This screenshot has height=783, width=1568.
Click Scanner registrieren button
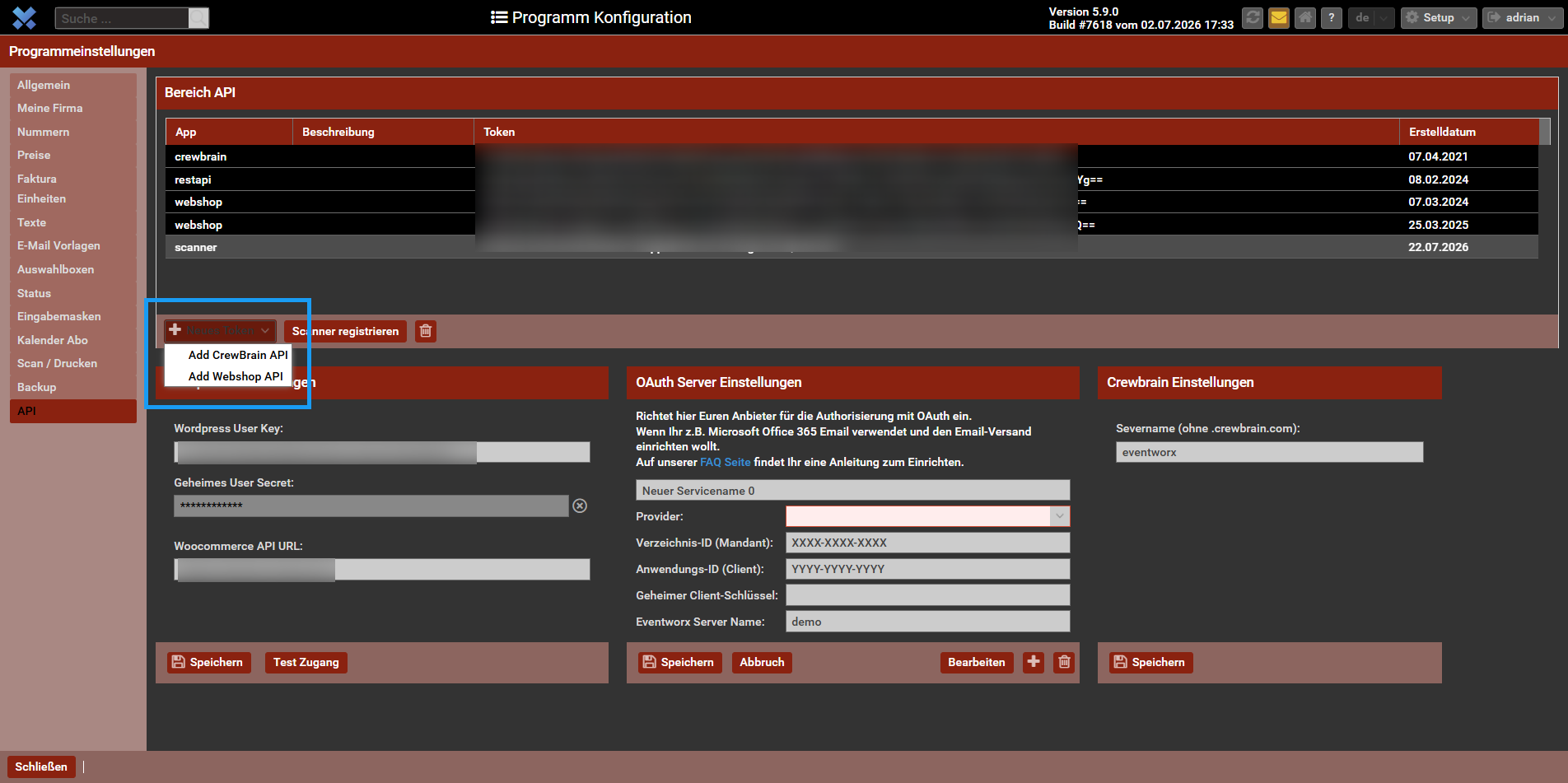(345, 331)
